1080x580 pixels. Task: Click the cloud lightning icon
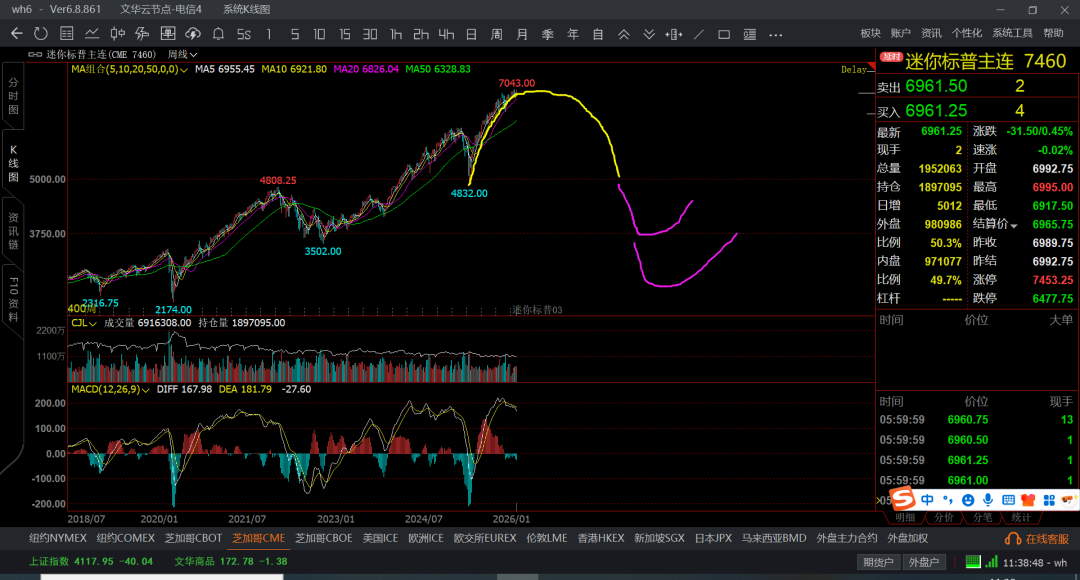click(x=193, y=34)
